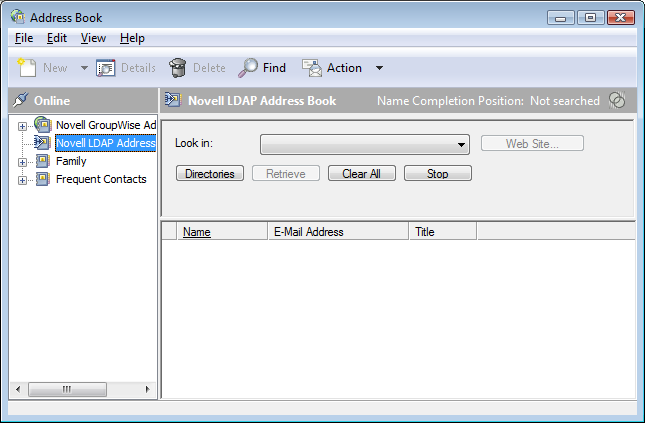Select Novell GroupWise Ad tree item
This screenshot has height=423, width=645.
coord(106,125)
